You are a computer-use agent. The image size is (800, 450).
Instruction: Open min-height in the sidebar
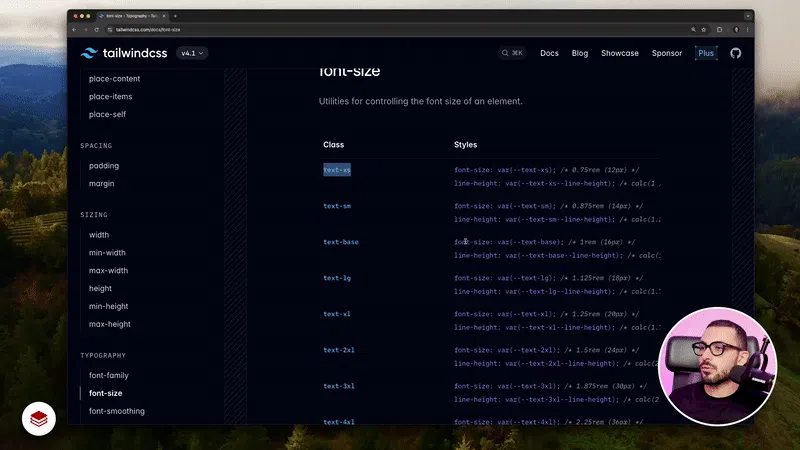tap(108, 306)
